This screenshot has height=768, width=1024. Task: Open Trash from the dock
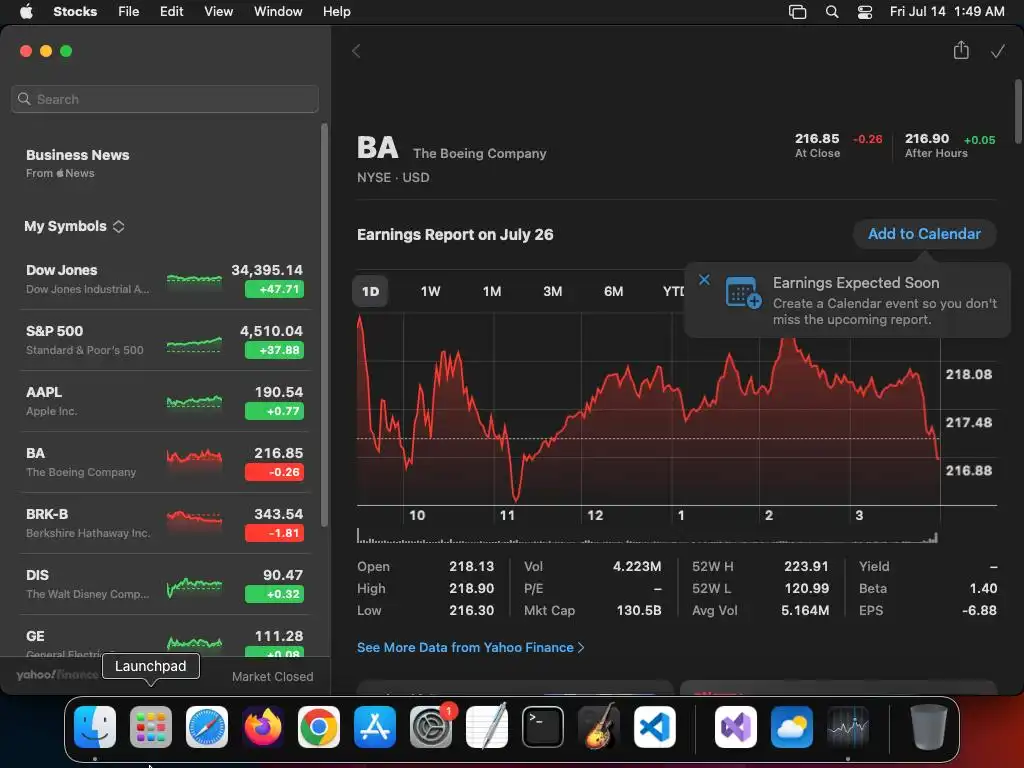click(x=929, y=727)
